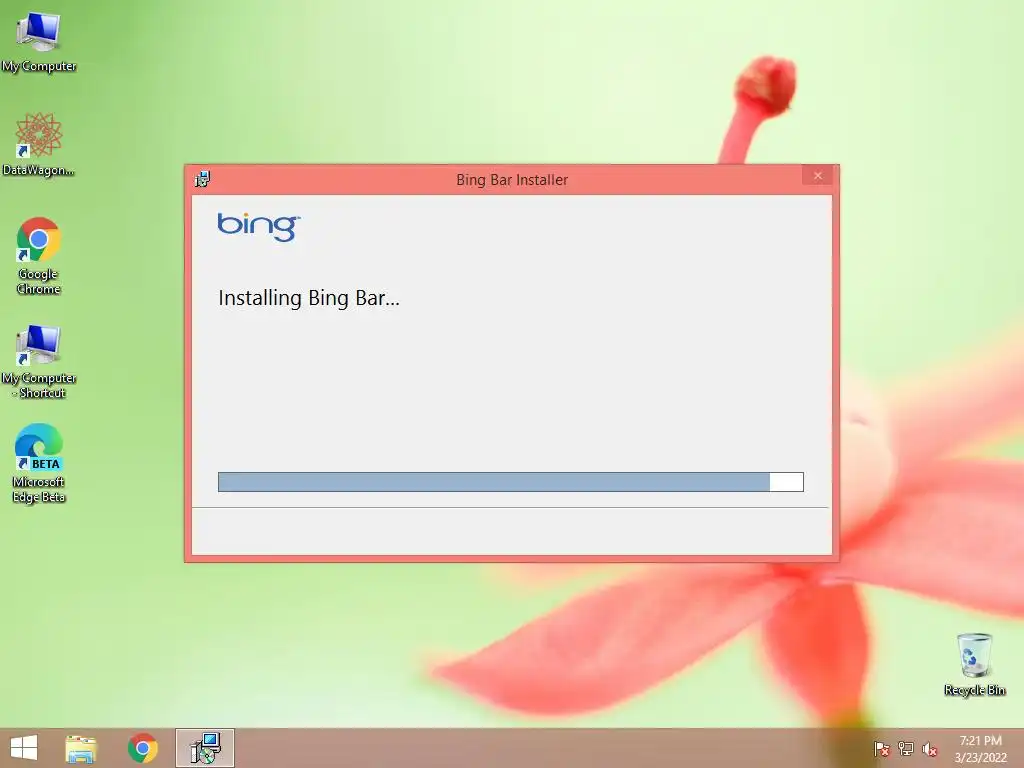
Task: Open My Computer desktop icon
Action: [39, 41]
